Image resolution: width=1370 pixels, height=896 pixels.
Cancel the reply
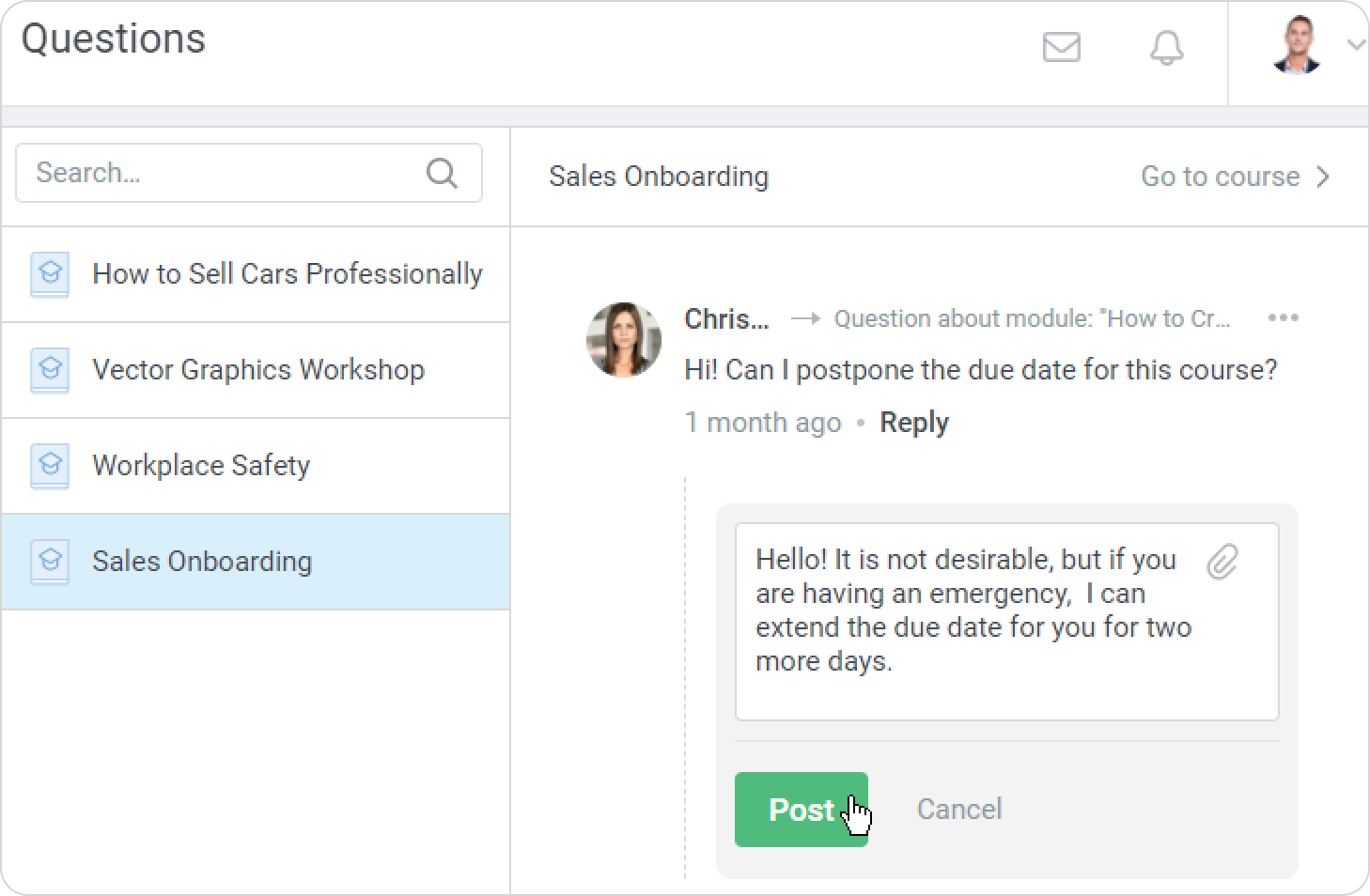[959, 810]
